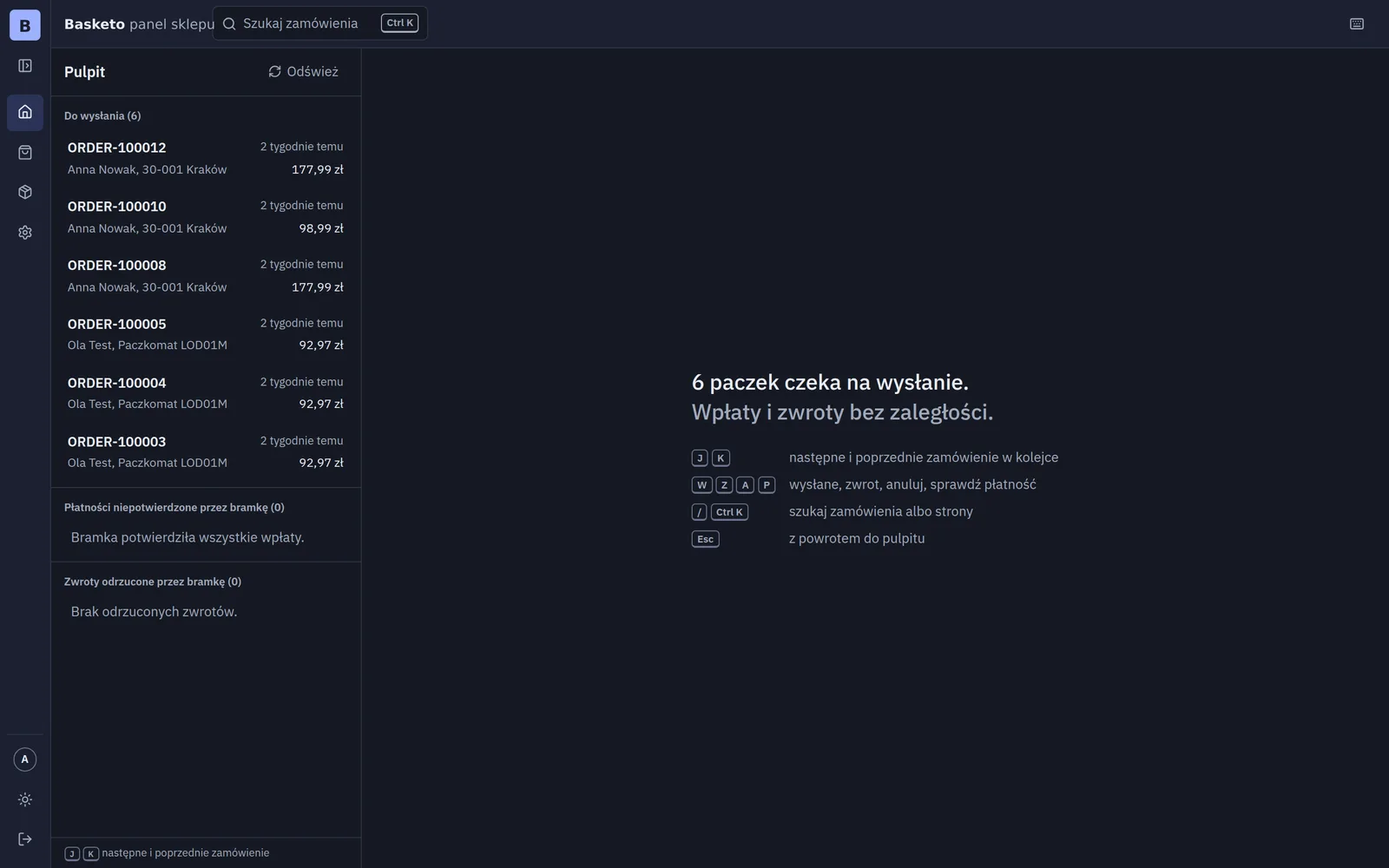Open the products box icon

click(25, 193)
